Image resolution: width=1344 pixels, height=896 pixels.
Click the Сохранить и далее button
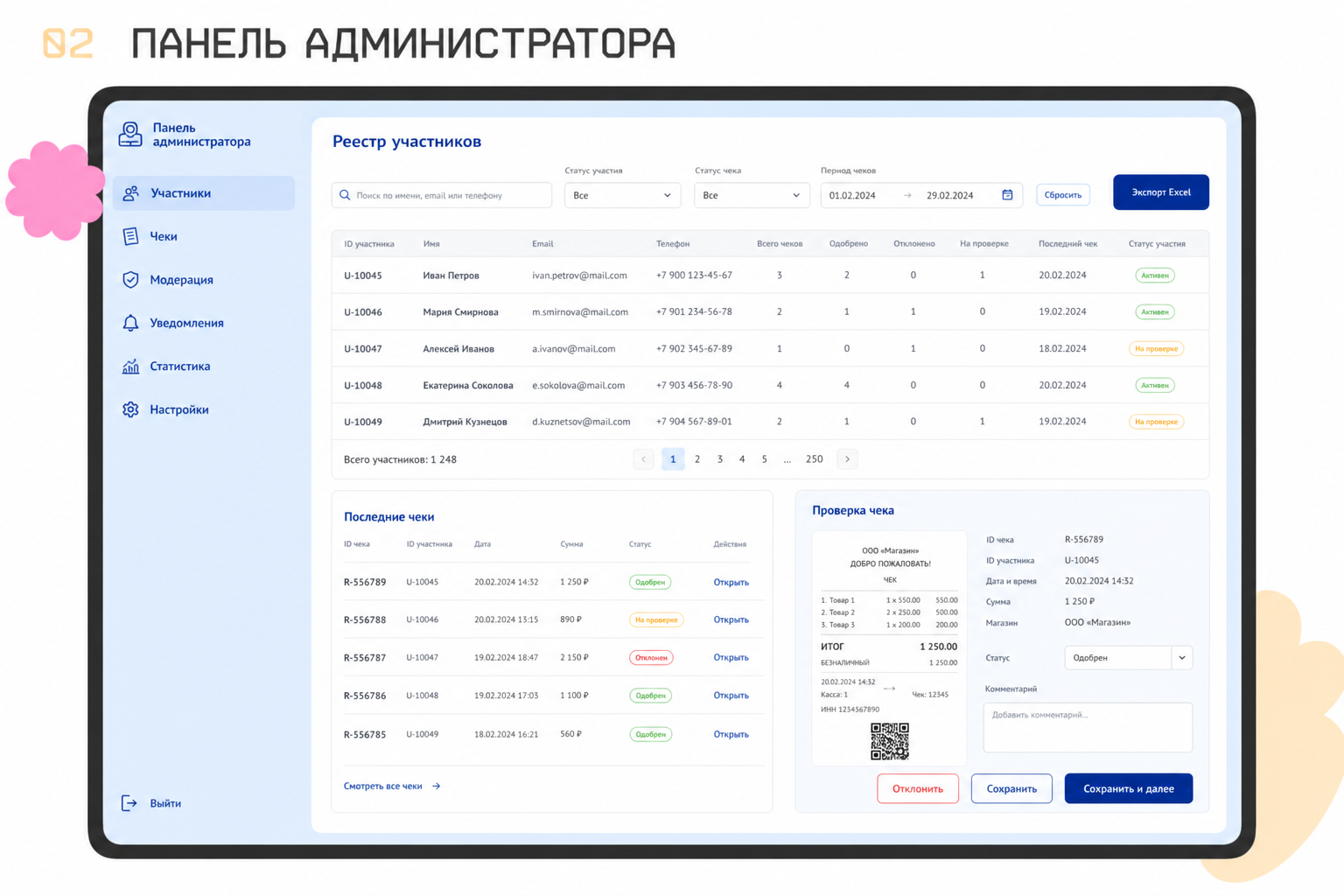coord(1129,788)
